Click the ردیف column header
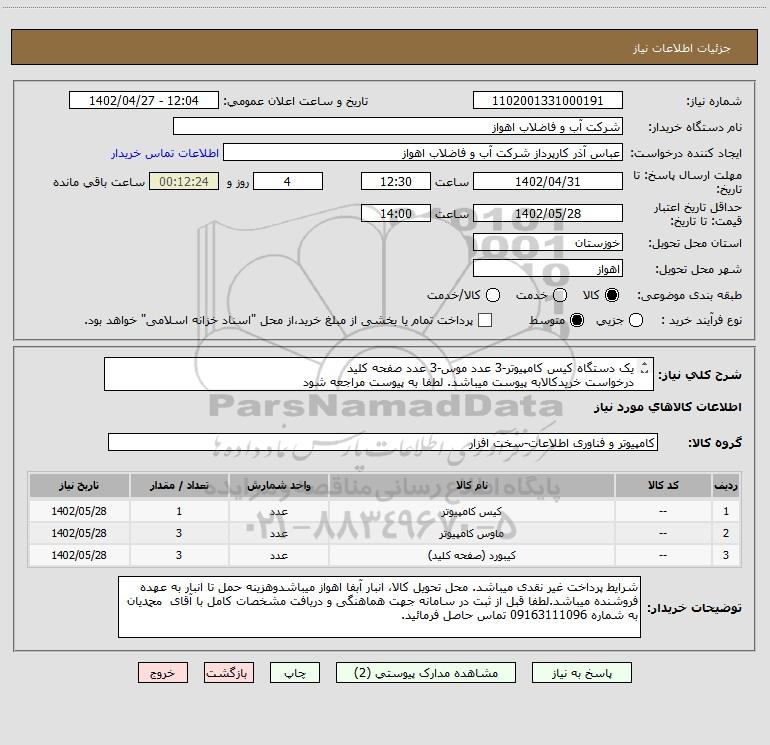The width and height of the screenshot is (770, 745). 726,486
